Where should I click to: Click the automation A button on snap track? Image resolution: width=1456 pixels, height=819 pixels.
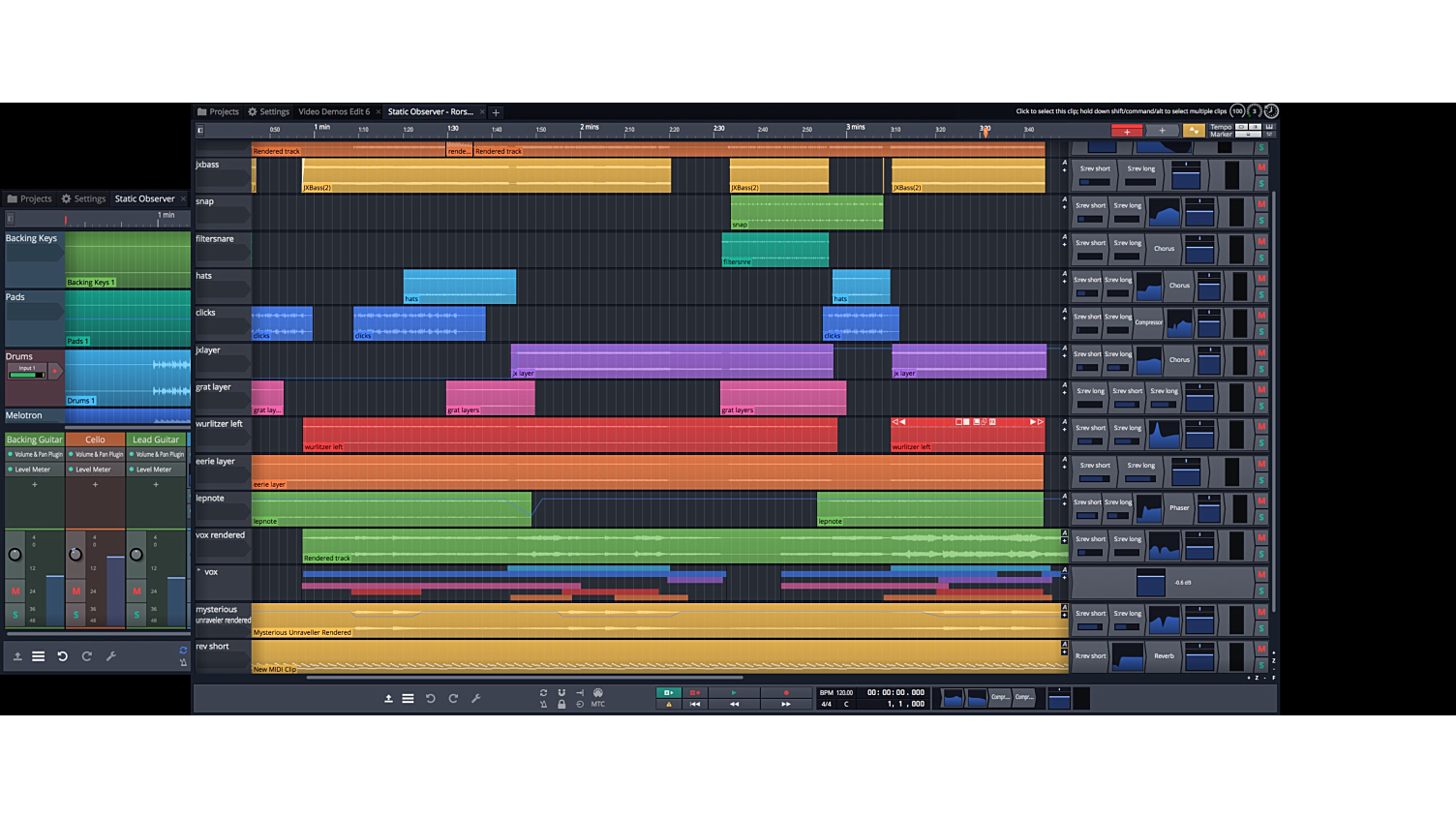[1064, 199]
